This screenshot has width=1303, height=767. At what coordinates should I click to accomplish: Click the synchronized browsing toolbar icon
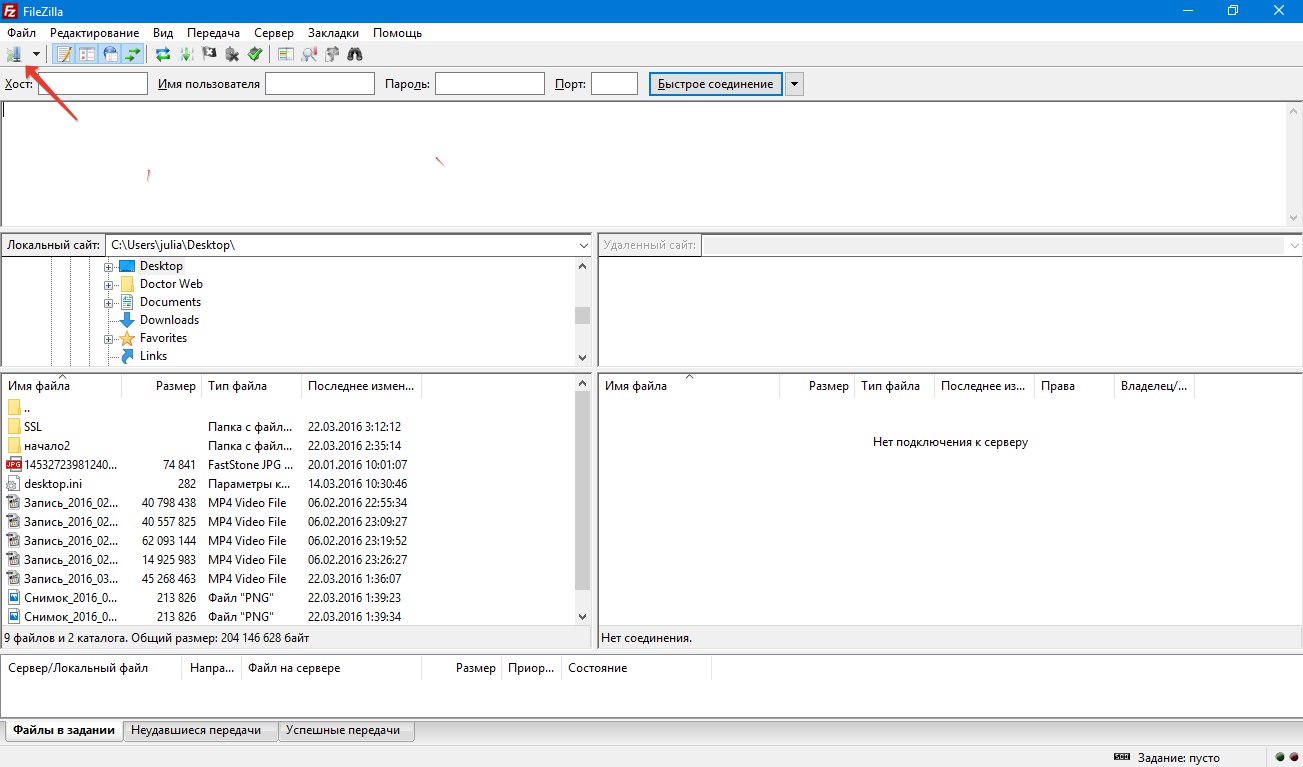coord(331,54)
